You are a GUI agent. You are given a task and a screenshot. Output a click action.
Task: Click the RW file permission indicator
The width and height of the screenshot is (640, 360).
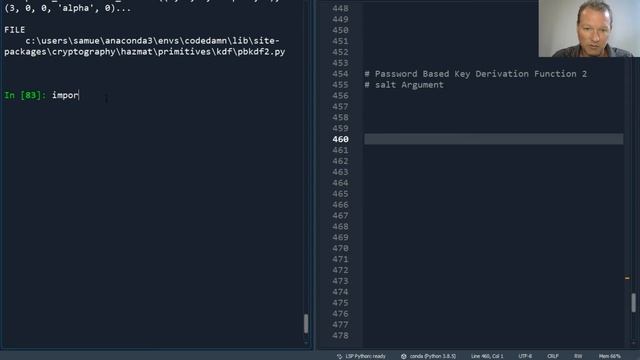[x=578, y=356]
